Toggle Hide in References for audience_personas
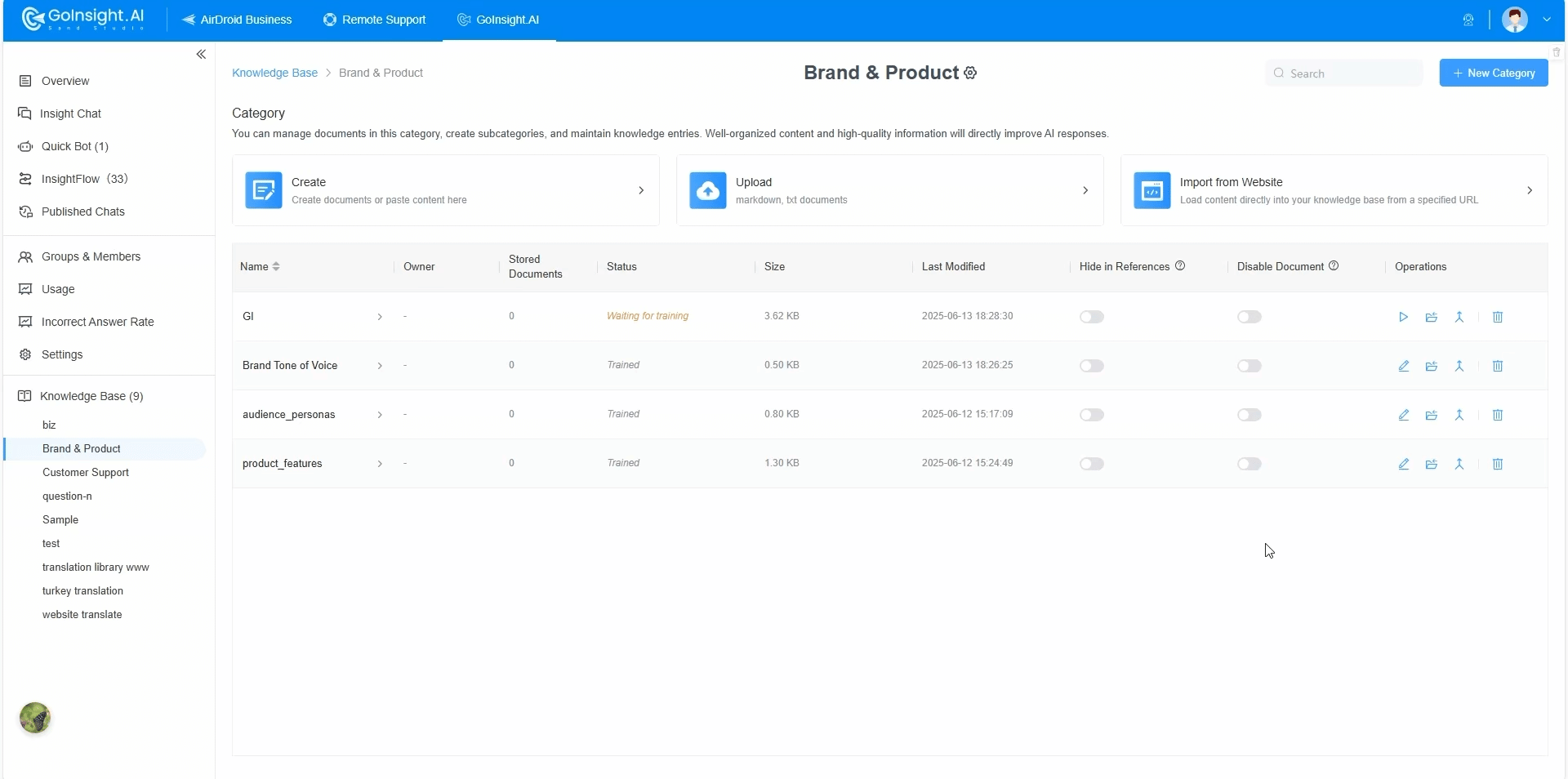Viewport: 1568px width, 779px height. (1091, 415)
